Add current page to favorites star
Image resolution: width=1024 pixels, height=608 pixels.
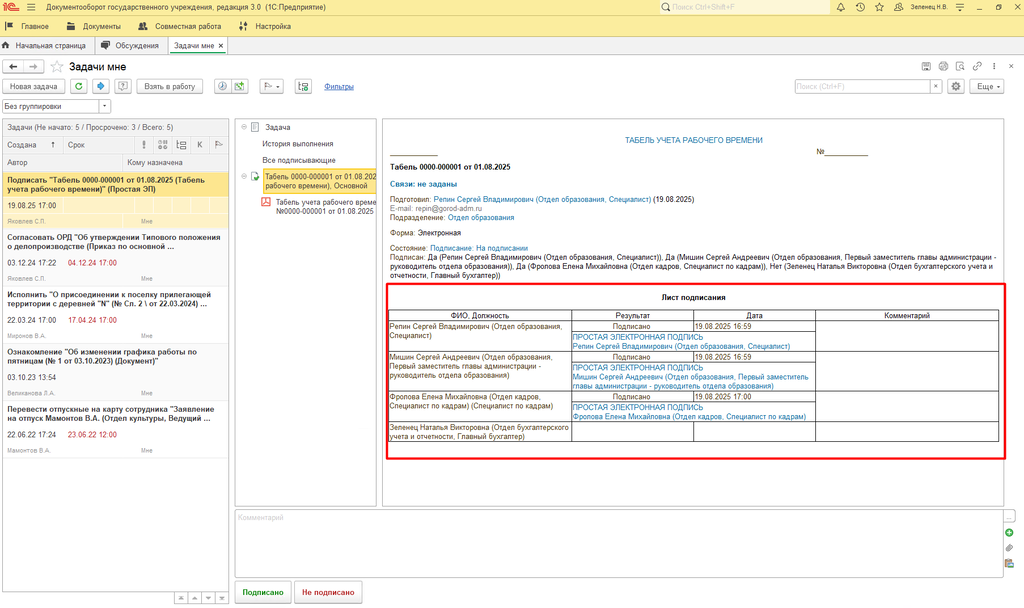click(x=57, y=67)
